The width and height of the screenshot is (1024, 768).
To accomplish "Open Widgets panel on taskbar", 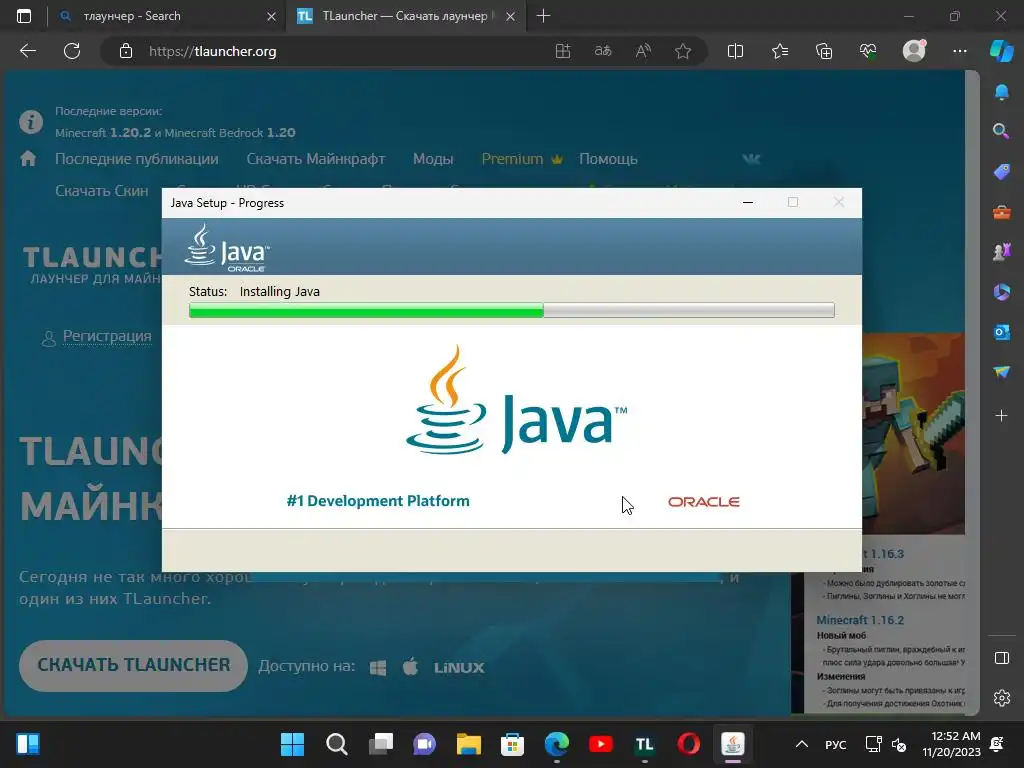I will [x=28, y=744].
